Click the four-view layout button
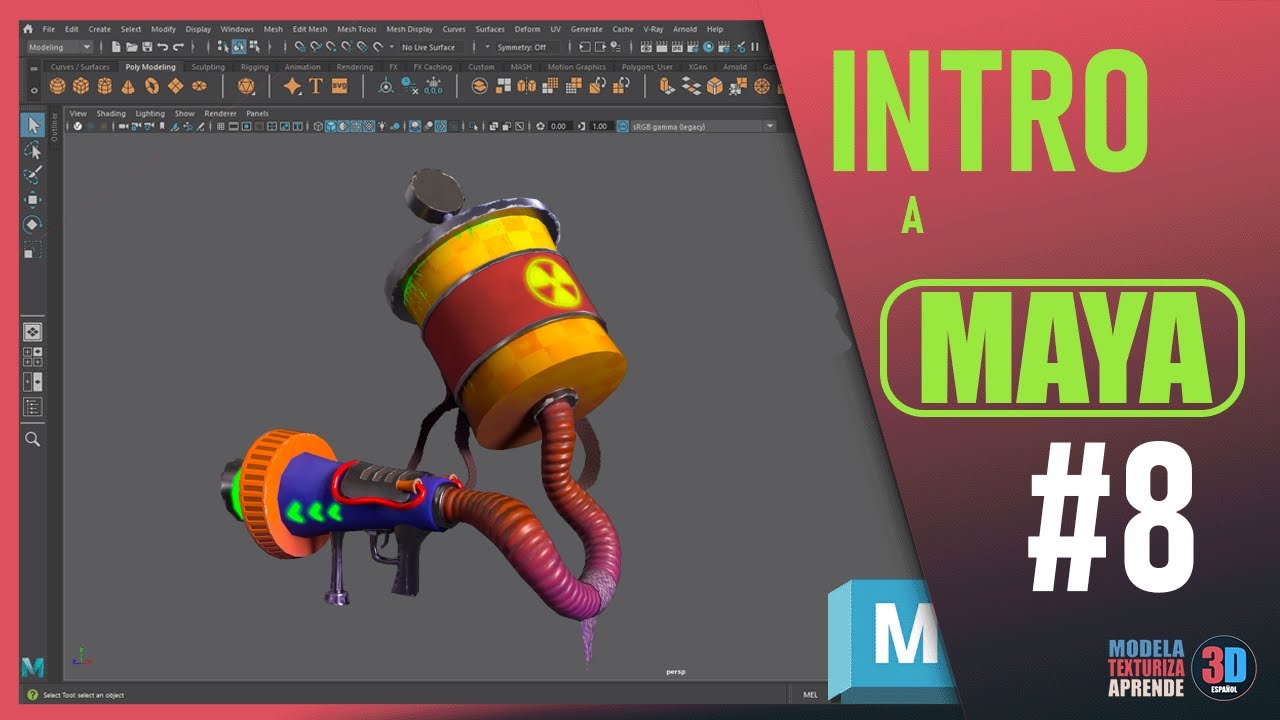This screenshot has height=720, width=1280. pyautogui.click(x=33, y=355)
